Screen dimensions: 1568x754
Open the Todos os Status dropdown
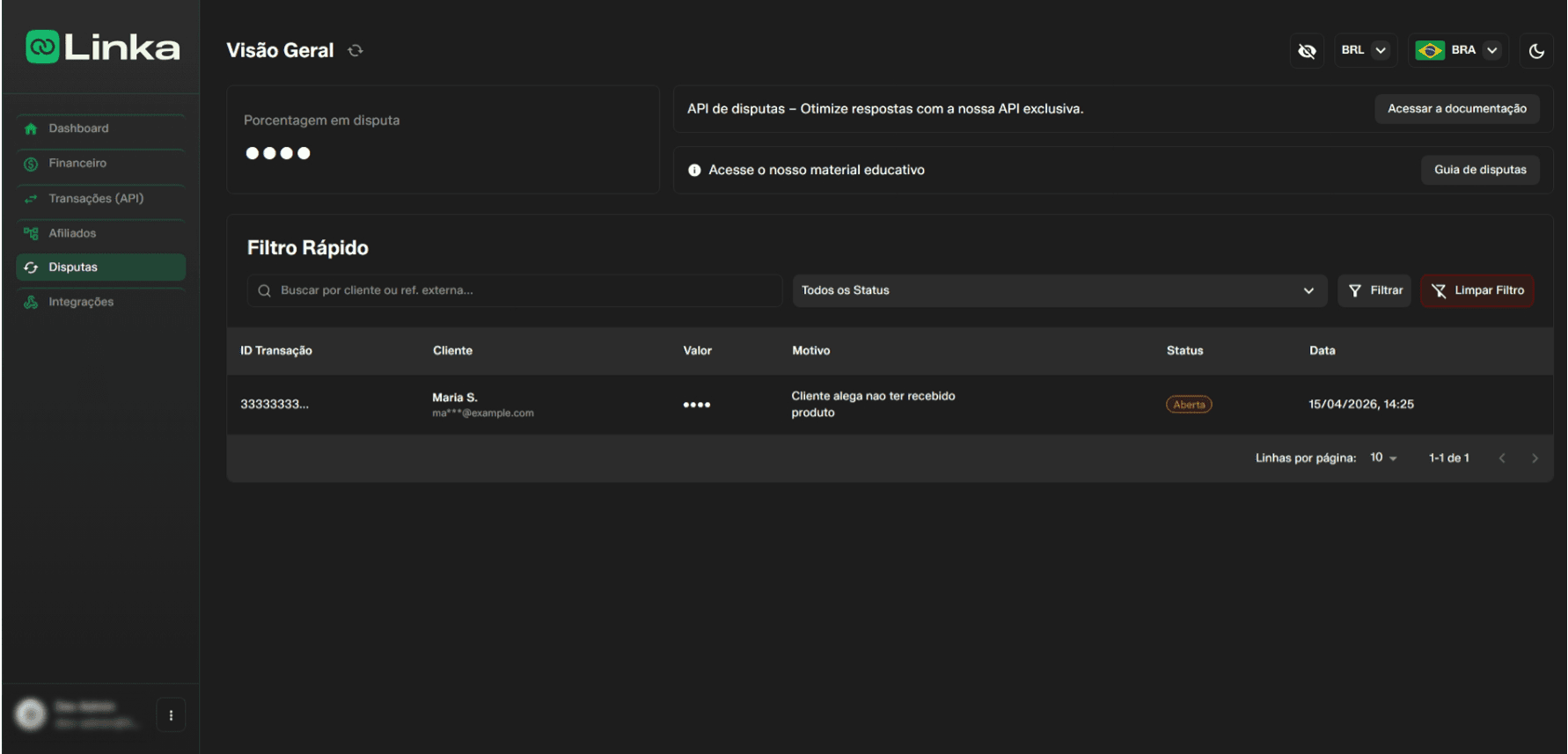click(1059, 290)
